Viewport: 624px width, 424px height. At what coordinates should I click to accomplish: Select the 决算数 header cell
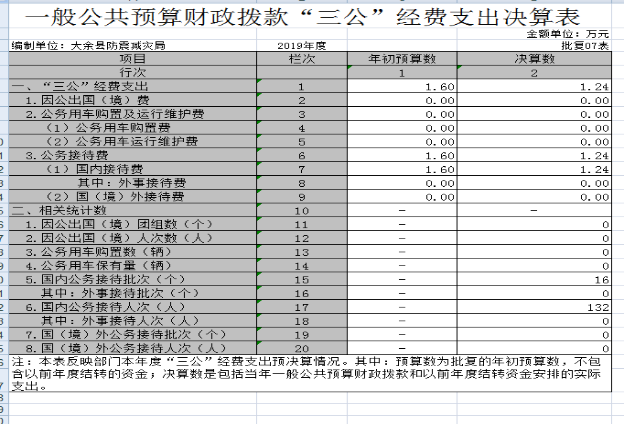[x=533, y=60]
